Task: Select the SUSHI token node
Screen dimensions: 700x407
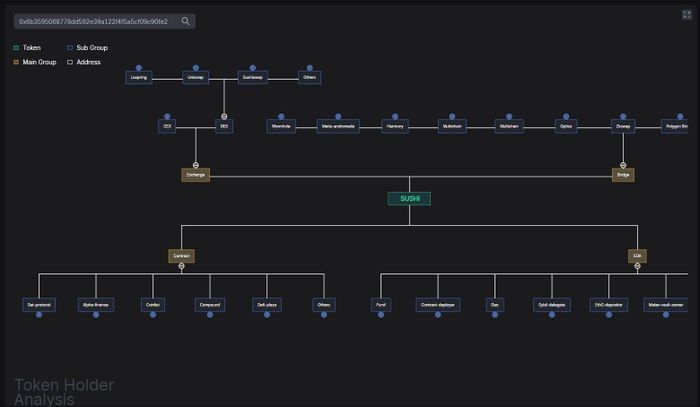Action: pyautogui.click(x=409, y=199)
